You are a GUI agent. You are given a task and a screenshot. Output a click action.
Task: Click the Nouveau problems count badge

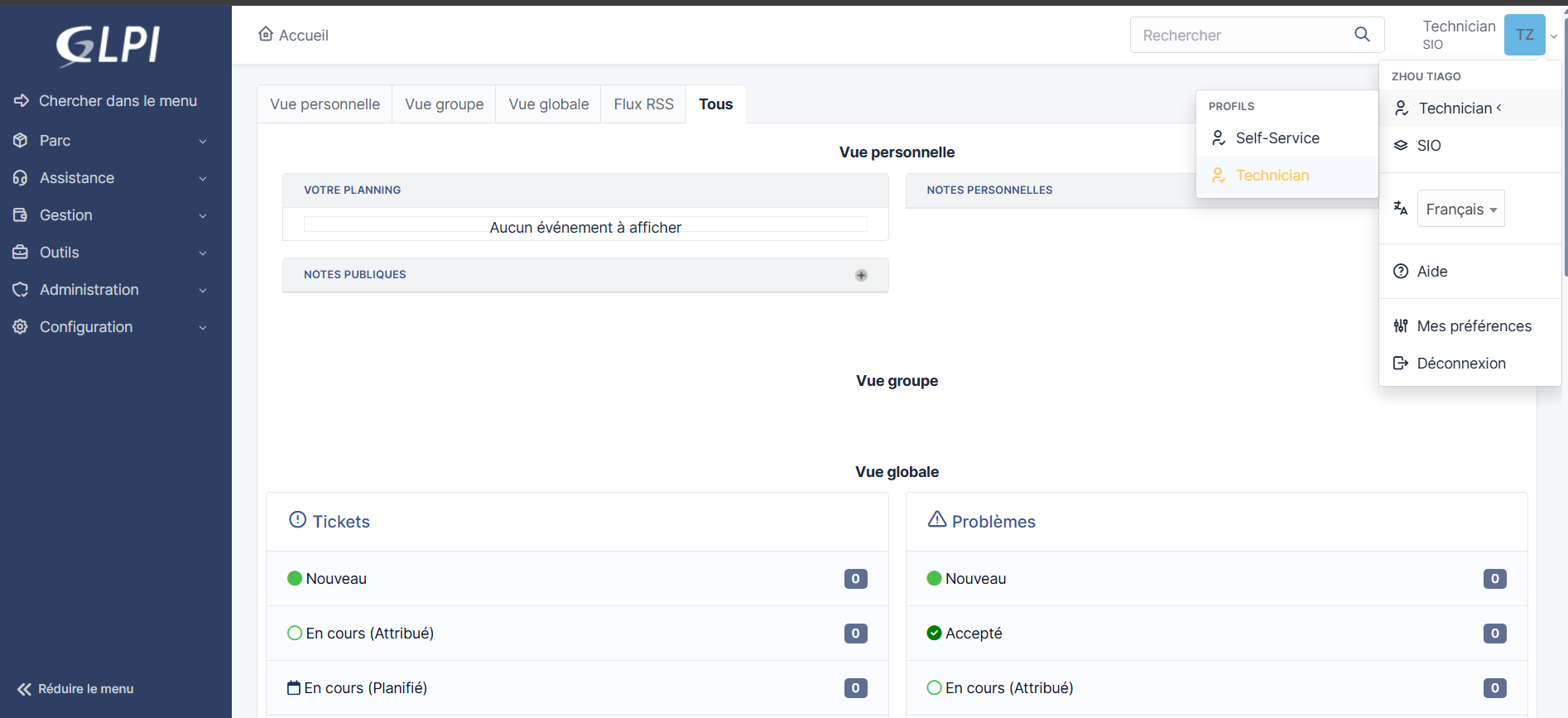(x=1494, y=579)
